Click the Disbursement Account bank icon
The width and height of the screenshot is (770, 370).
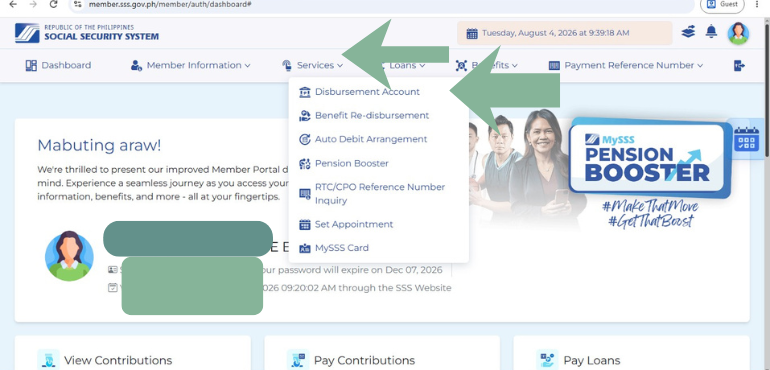[305, 92]
